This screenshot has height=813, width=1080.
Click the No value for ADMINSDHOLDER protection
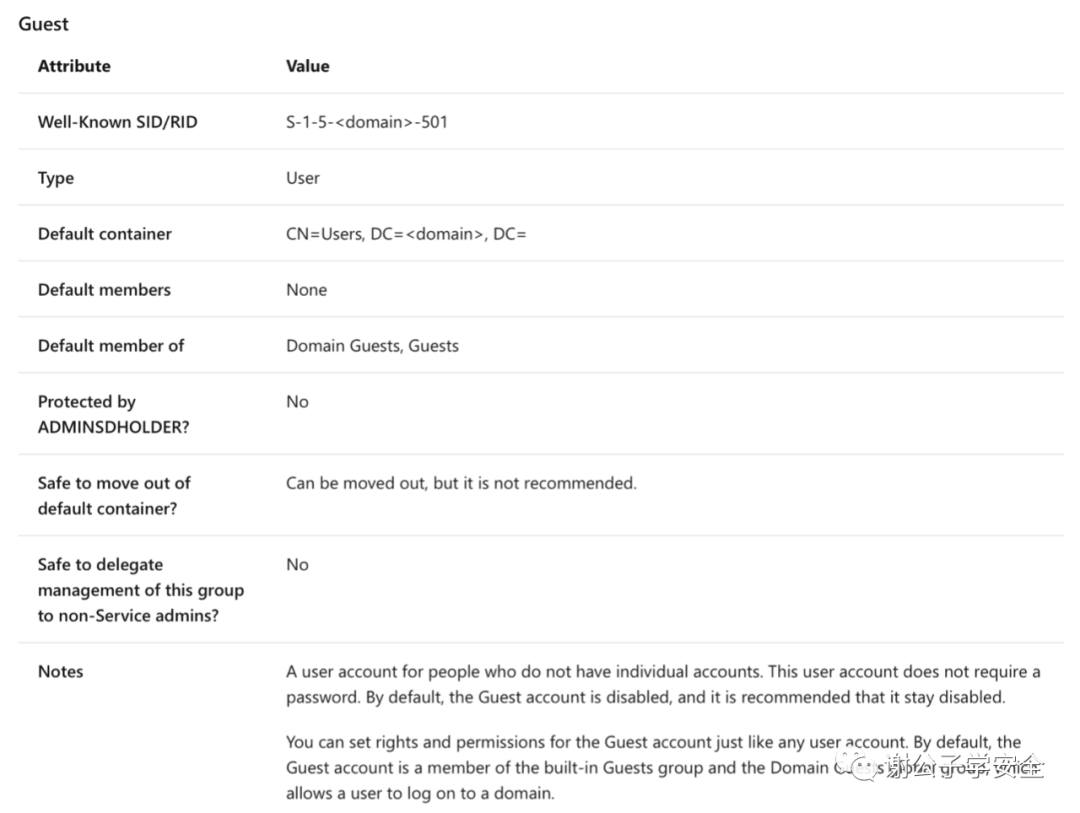297,402
